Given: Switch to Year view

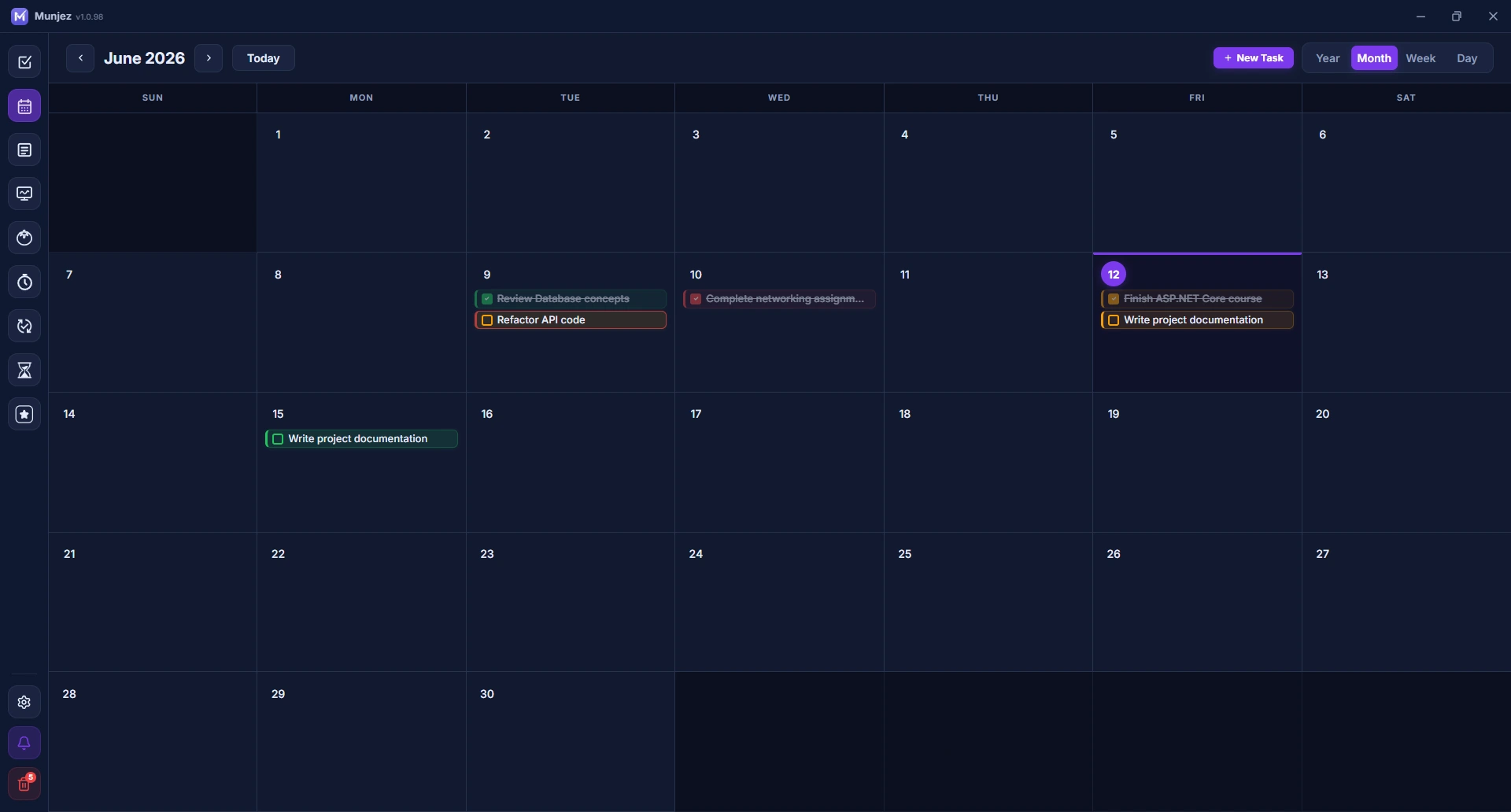Looking at the screenshot, I should (x=1328, y=58).
